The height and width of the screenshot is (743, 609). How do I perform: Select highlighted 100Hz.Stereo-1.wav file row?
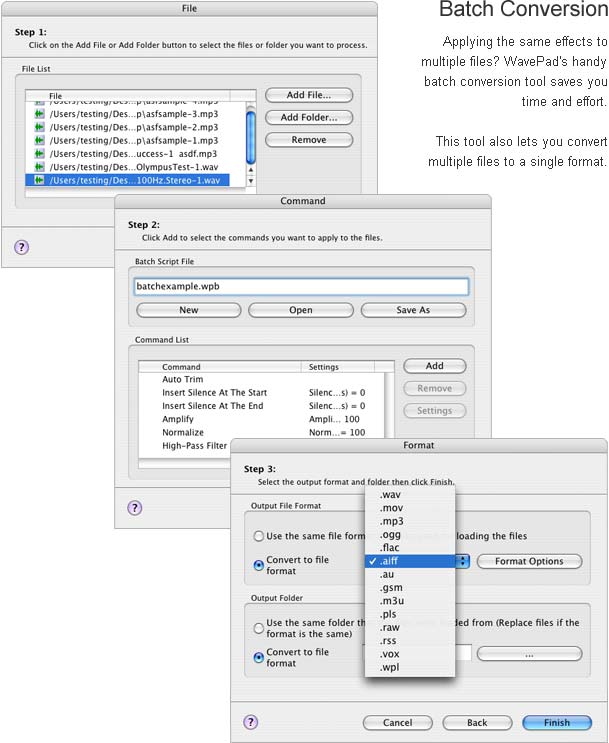click(127, 180)
